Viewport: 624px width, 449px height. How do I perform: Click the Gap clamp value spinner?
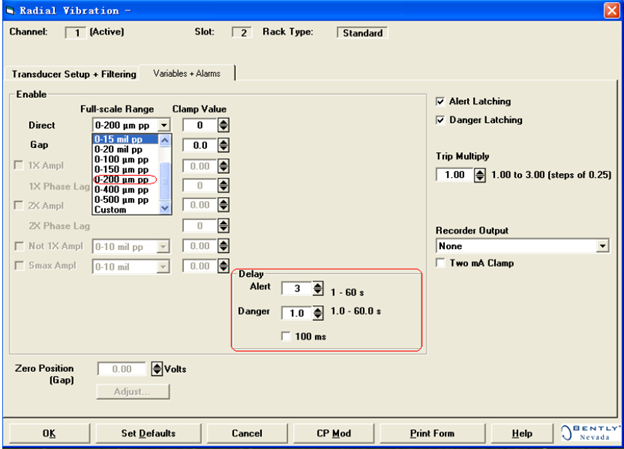click(x=223, y=145)
